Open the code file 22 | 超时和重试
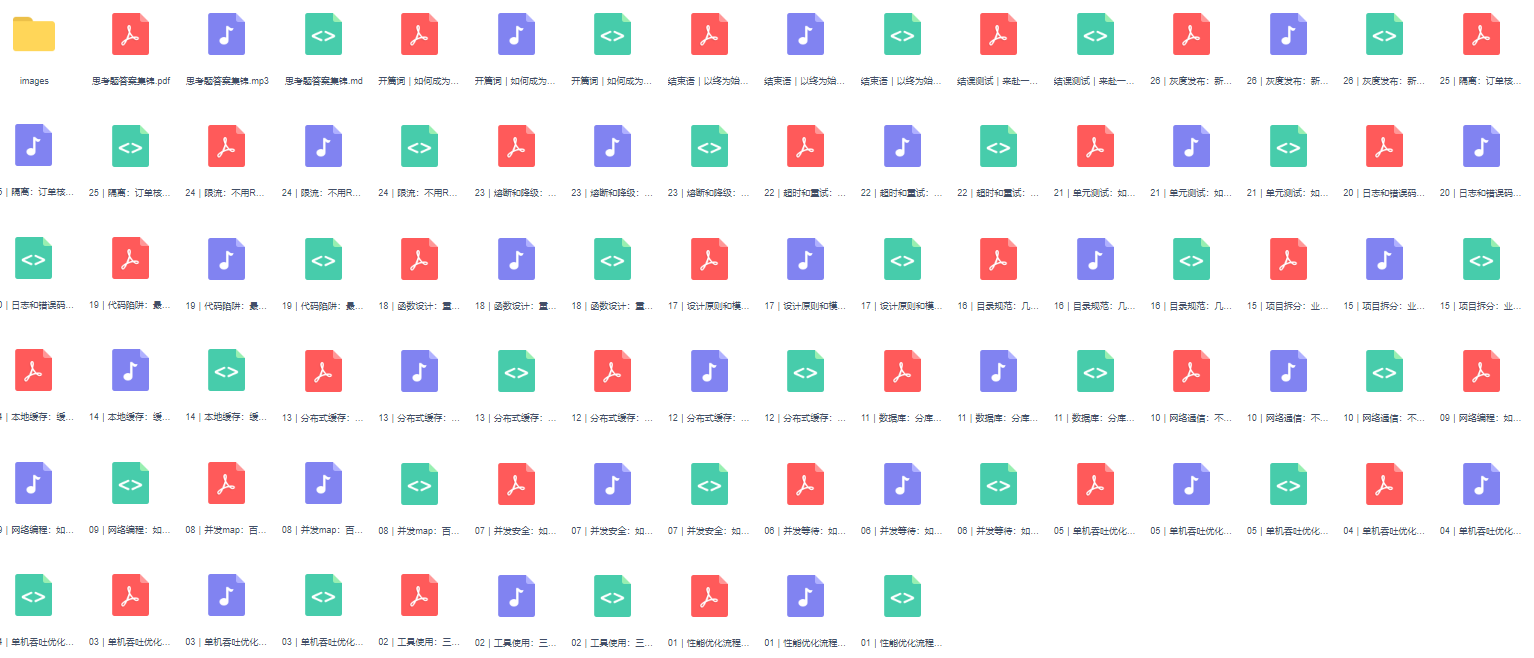 pos(999,146)
